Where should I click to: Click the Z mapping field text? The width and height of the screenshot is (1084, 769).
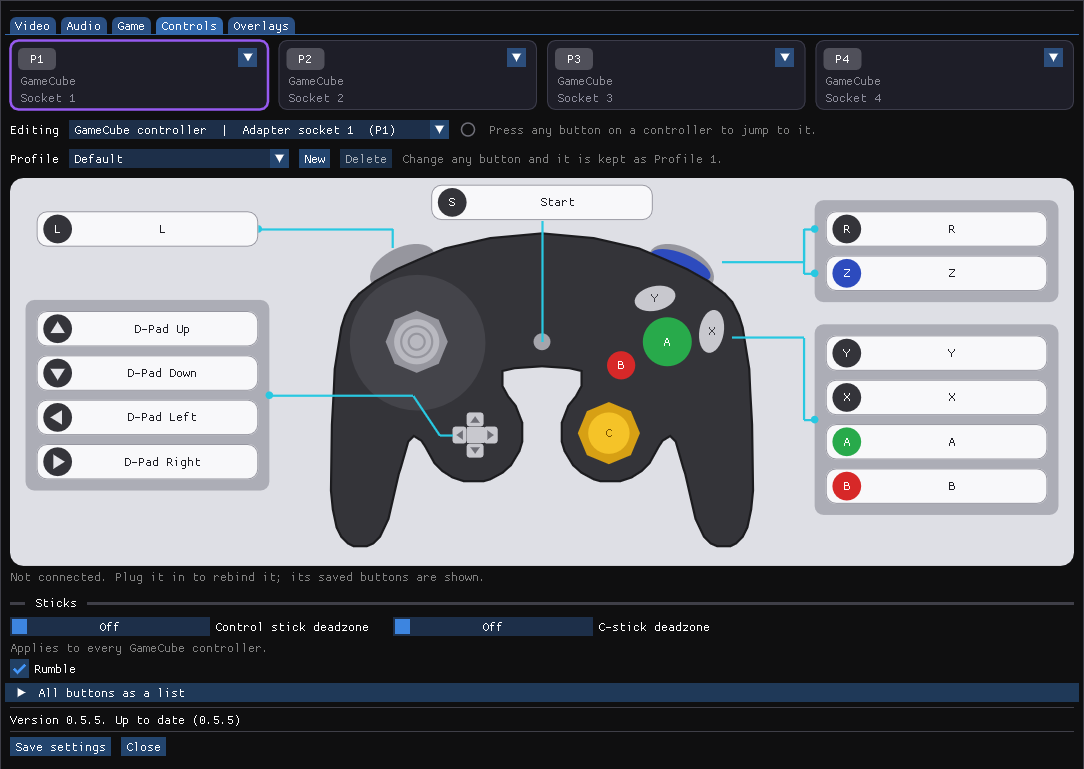point(952,273)
